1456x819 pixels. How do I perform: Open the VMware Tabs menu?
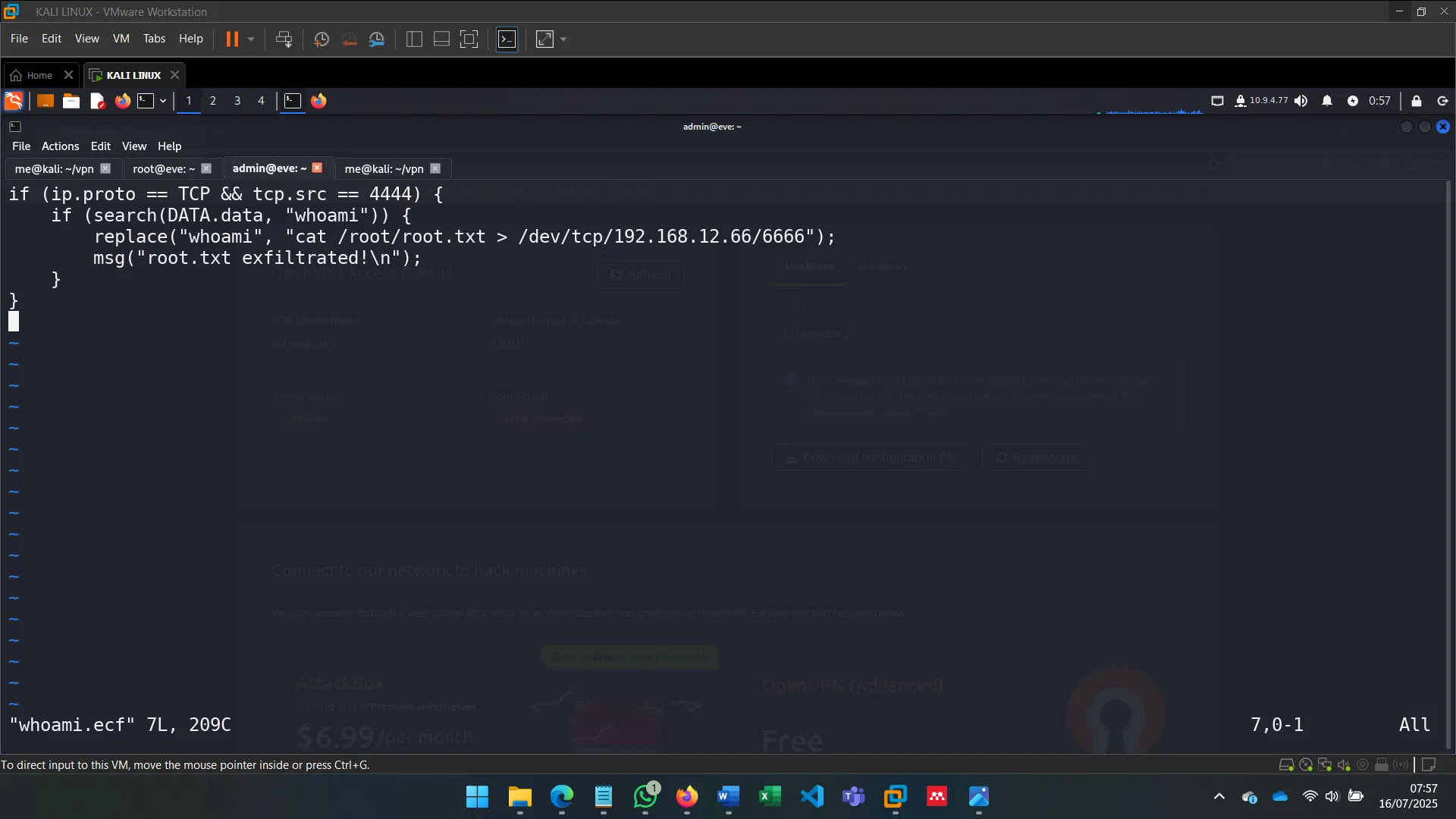point(154,38)
